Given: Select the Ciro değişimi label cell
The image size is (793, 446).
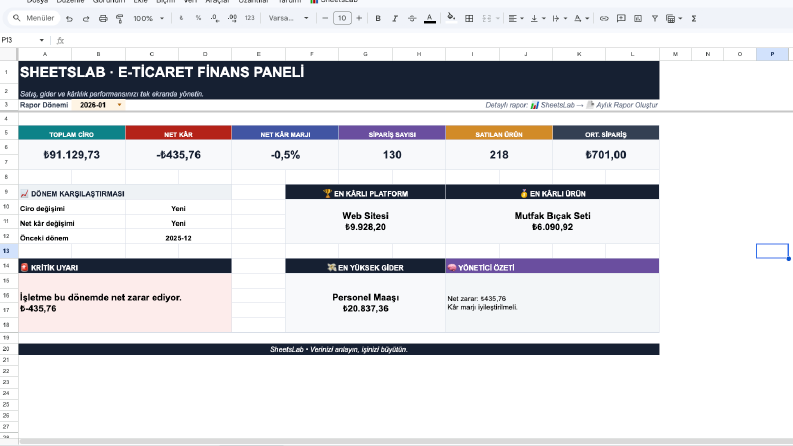Looking at the screenshot, I should click(72, 208).
